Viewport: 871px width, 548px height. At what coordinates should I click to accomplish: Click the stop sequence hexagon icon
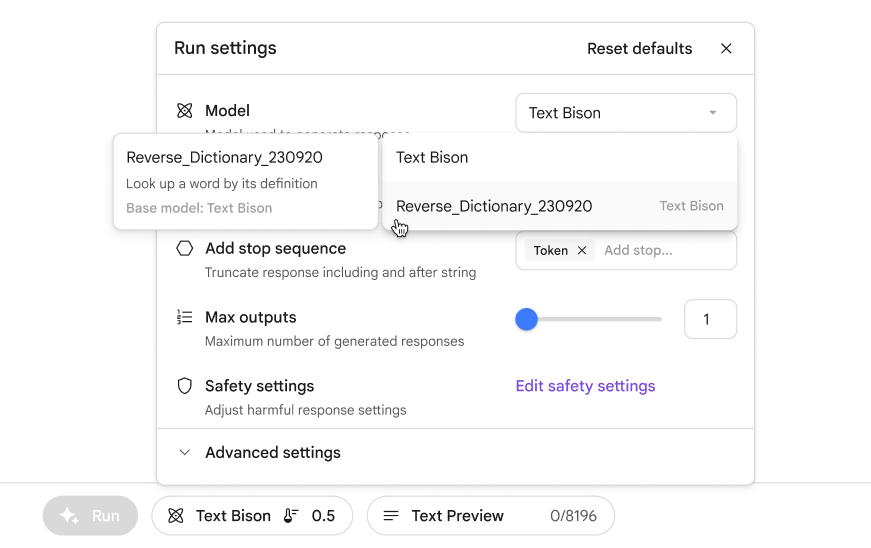(x=184, y=248)
